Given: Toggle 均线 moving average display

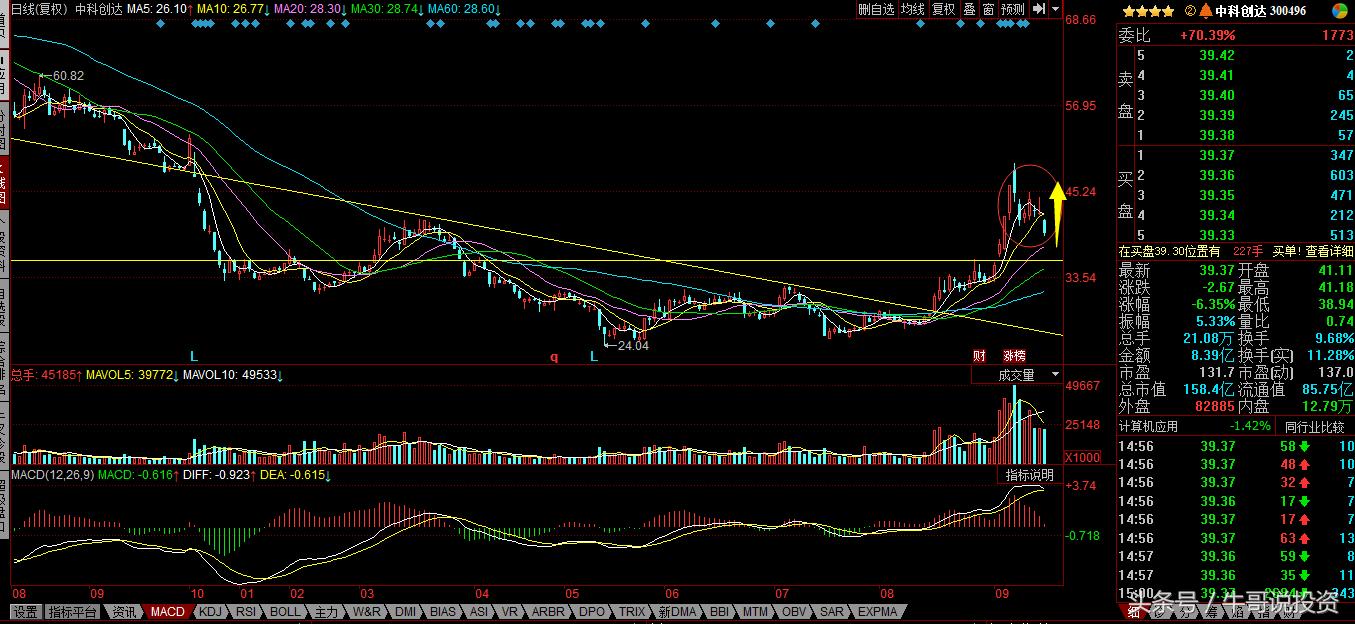Looking at the screenshot, I should click(x=913, y=9).
